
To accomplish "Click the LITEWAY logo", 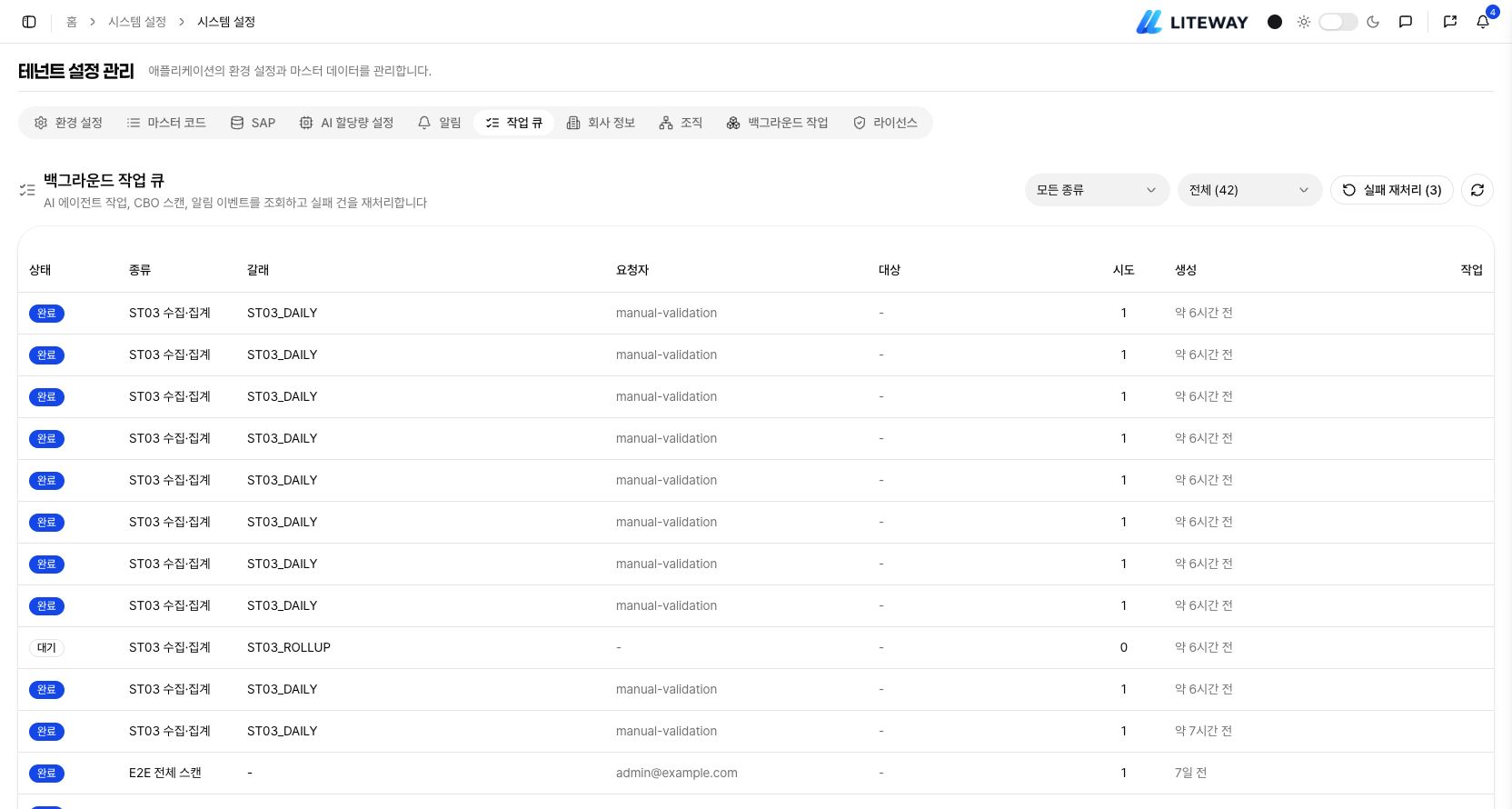I will (x=1192, y=22).
